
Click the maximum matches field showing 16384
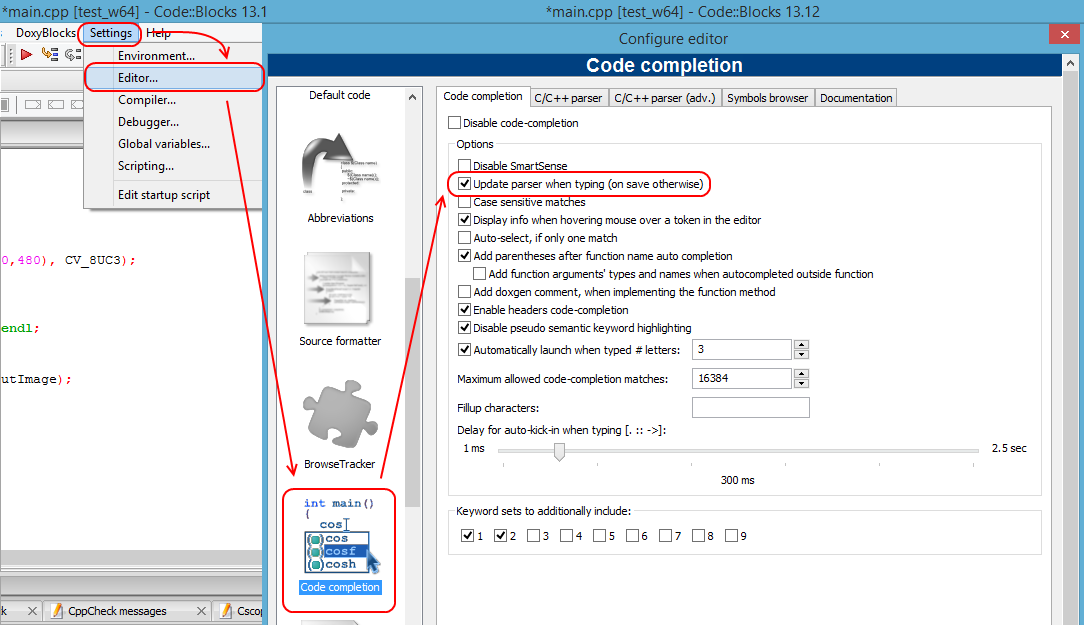click(742, 378)
